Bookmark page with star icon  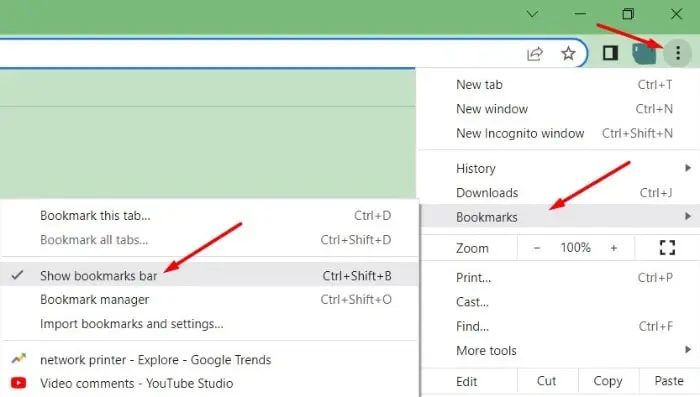(x=568, y=54)
